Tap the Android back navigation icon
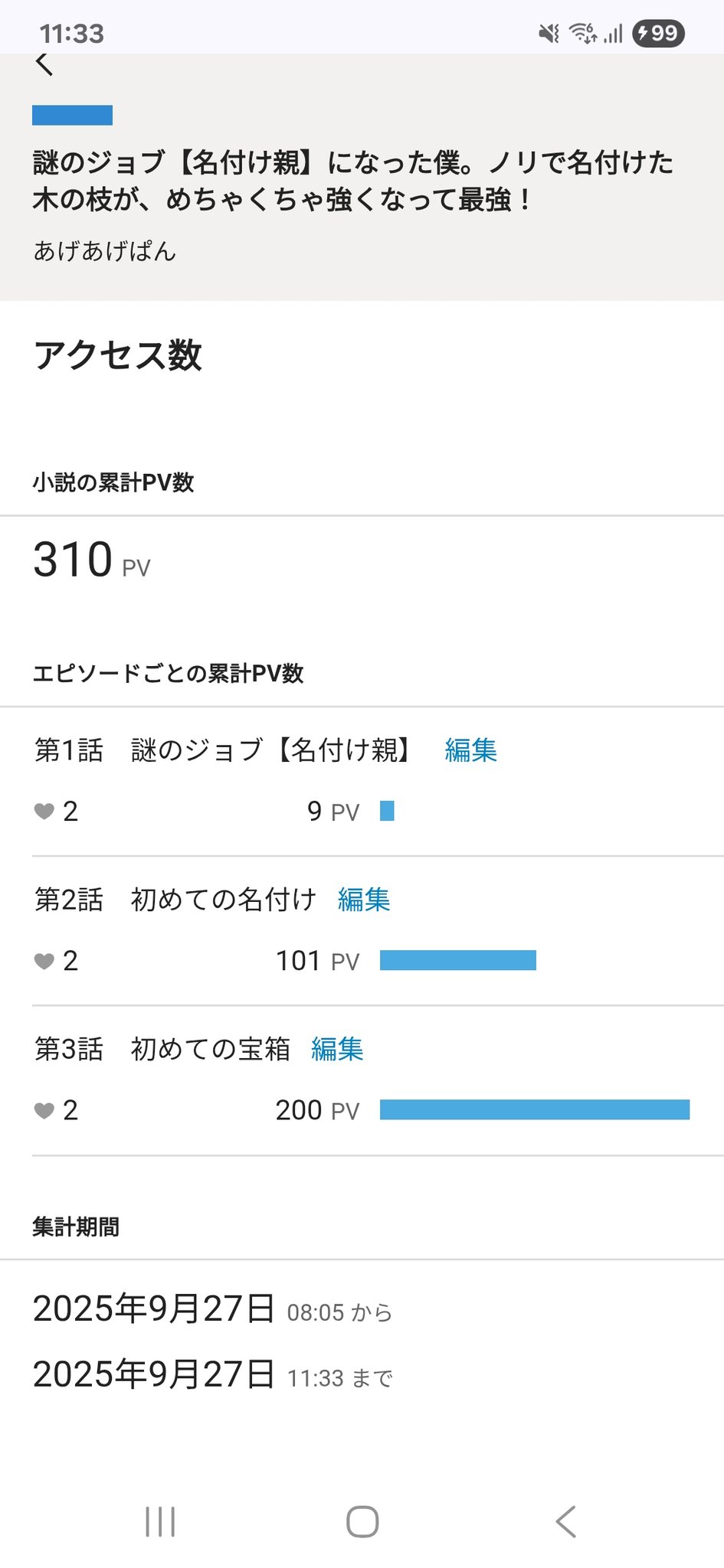This screenshot has width=724, height=1568. (x=565, y=1521)
